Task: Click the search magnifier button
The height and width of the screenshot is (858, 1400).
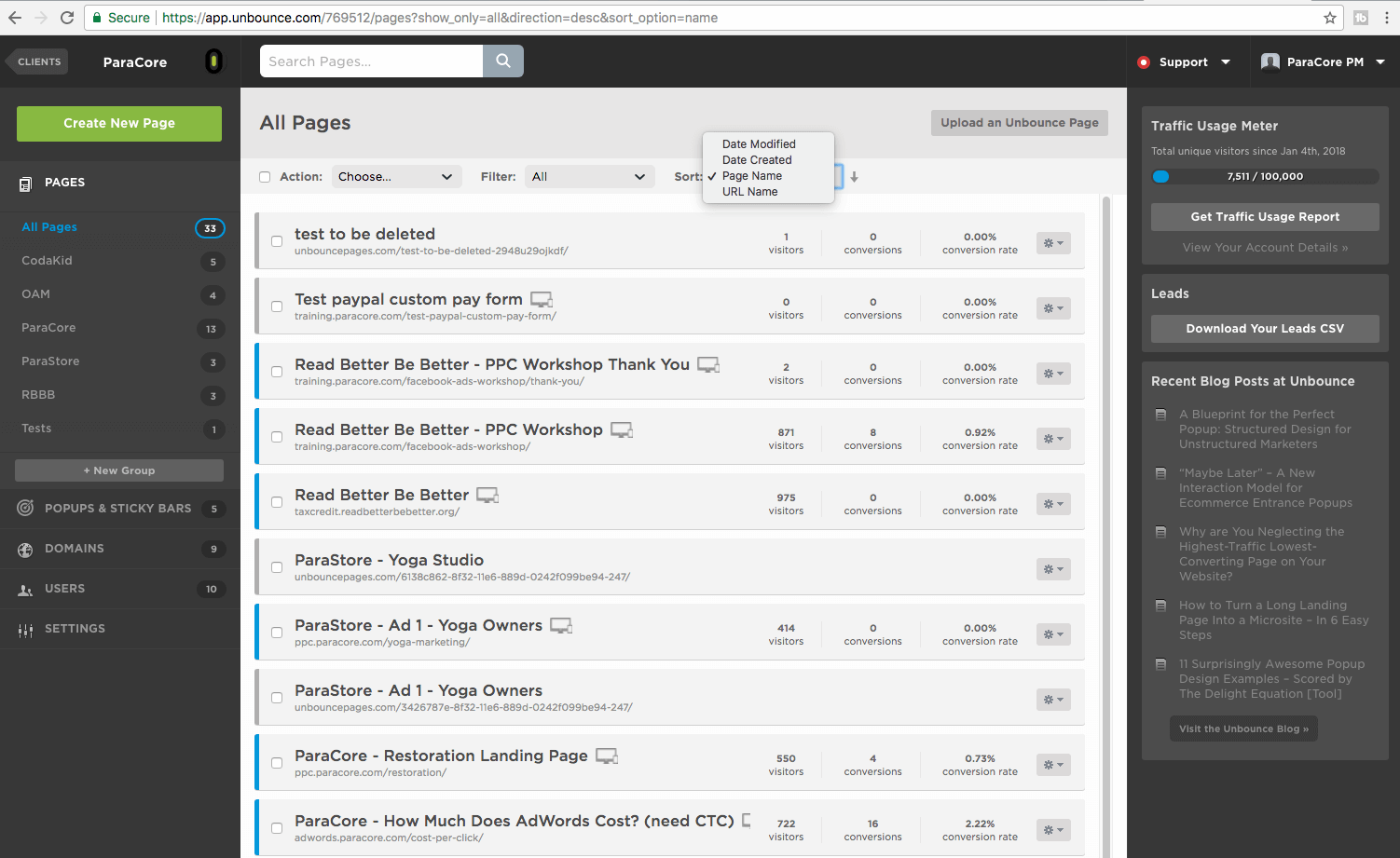Action: [503, 61]
